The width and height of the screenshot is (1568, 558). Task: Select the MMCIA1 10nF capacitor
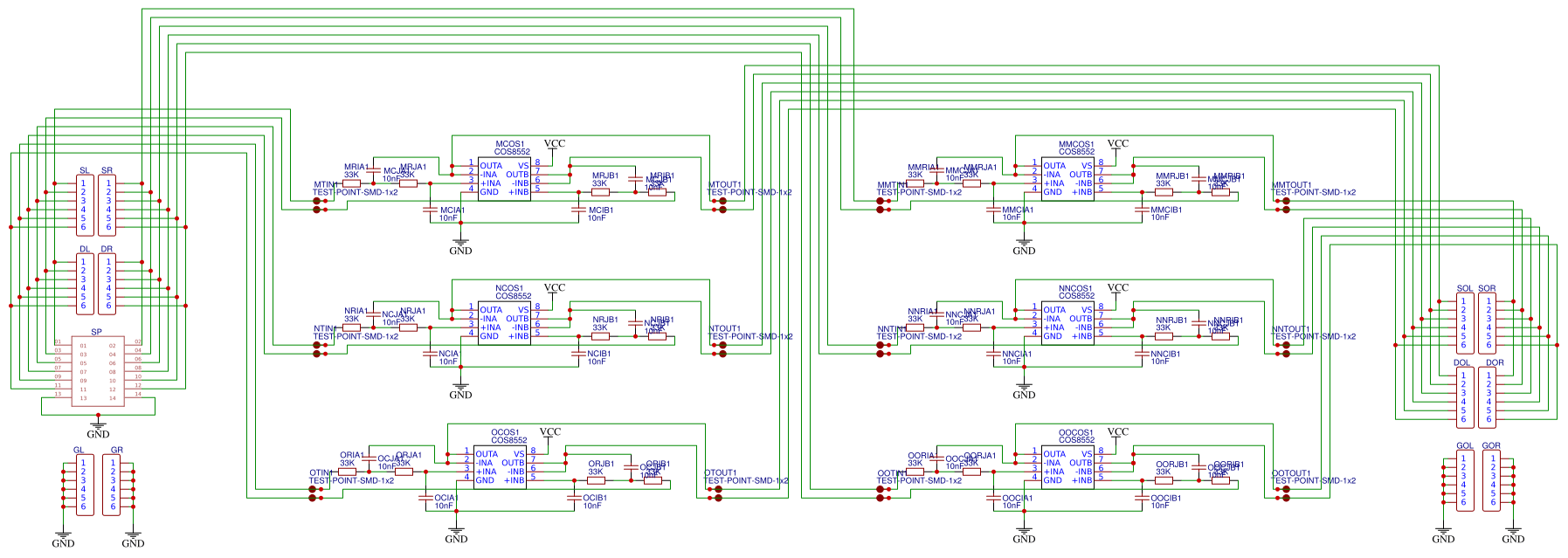[993, 210]
